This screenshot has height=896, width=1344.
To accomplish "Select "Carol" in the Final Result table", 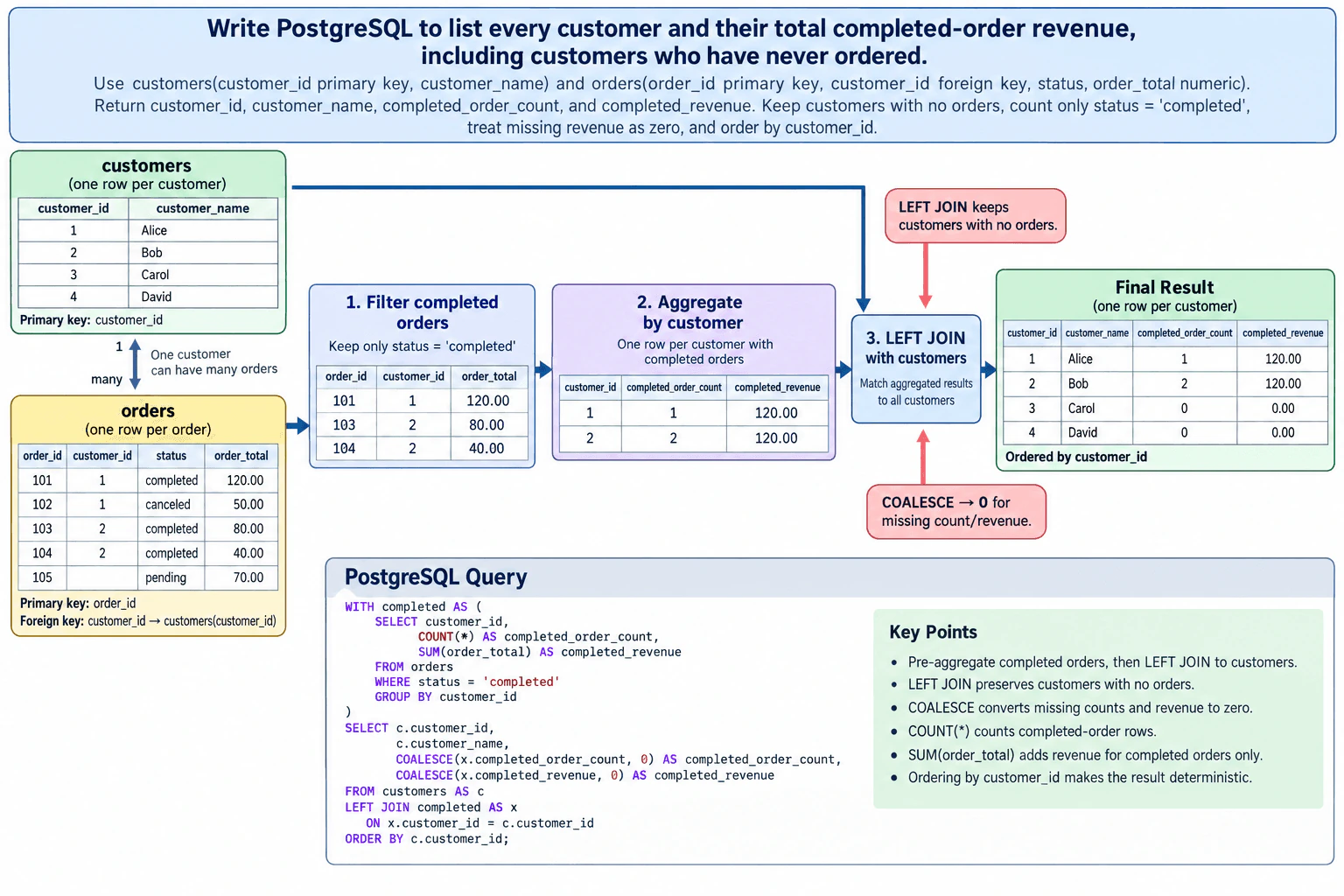I will click(1081, 409).
